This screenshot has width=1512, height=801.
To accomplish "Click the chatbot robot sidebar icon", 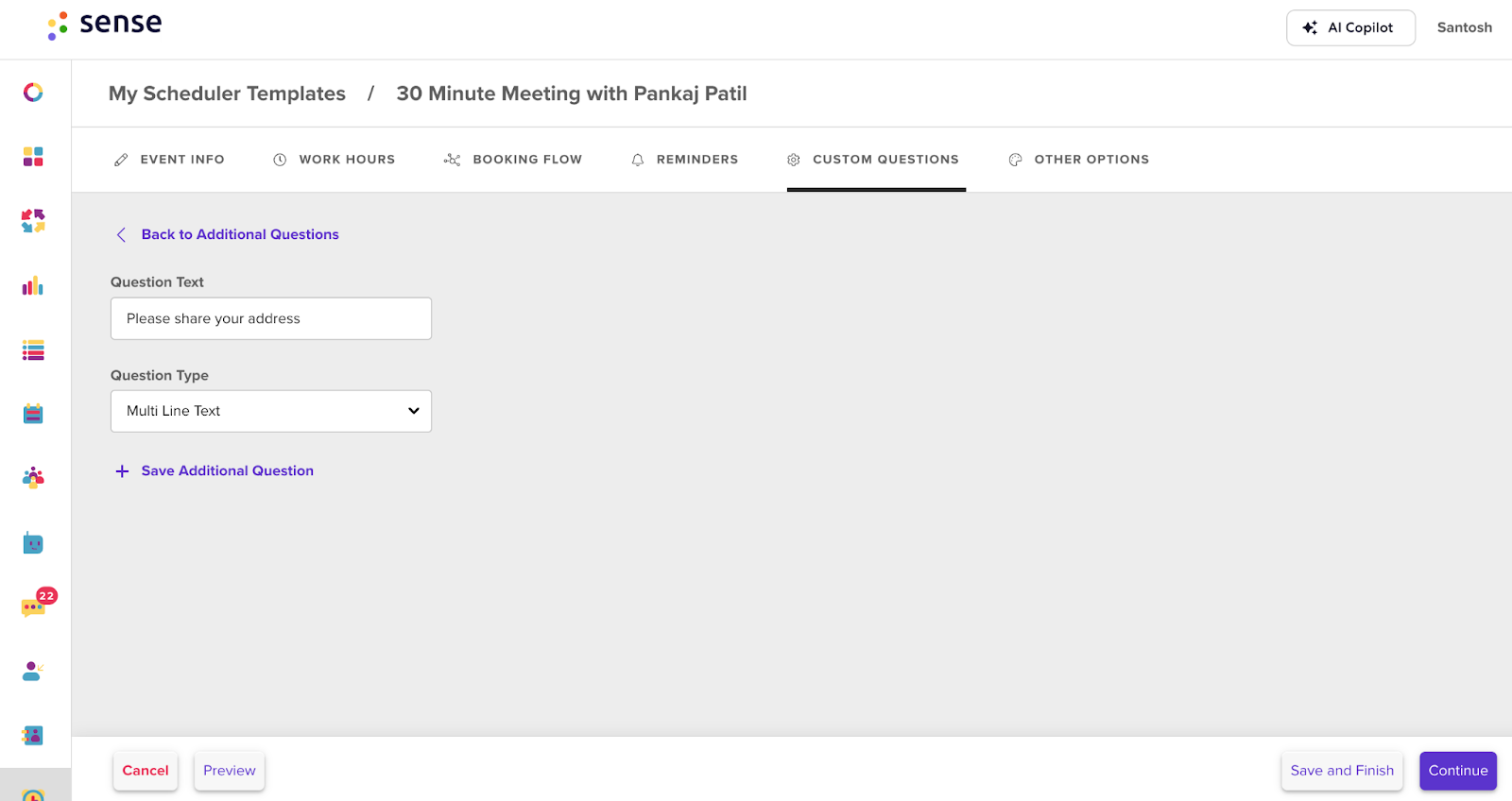I will pos(33,543).
